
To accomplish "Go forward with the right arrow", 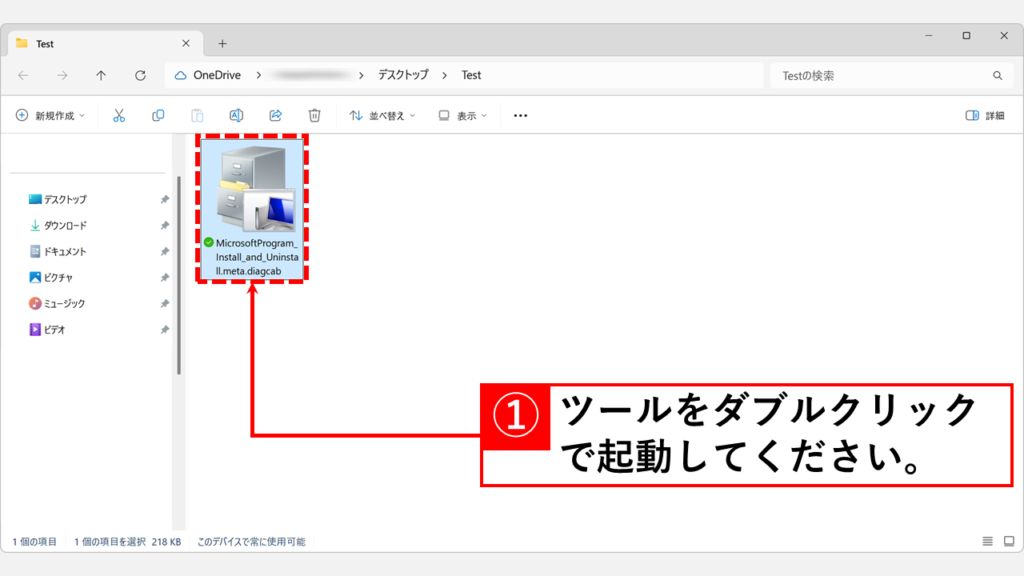I will pos(62,76).
